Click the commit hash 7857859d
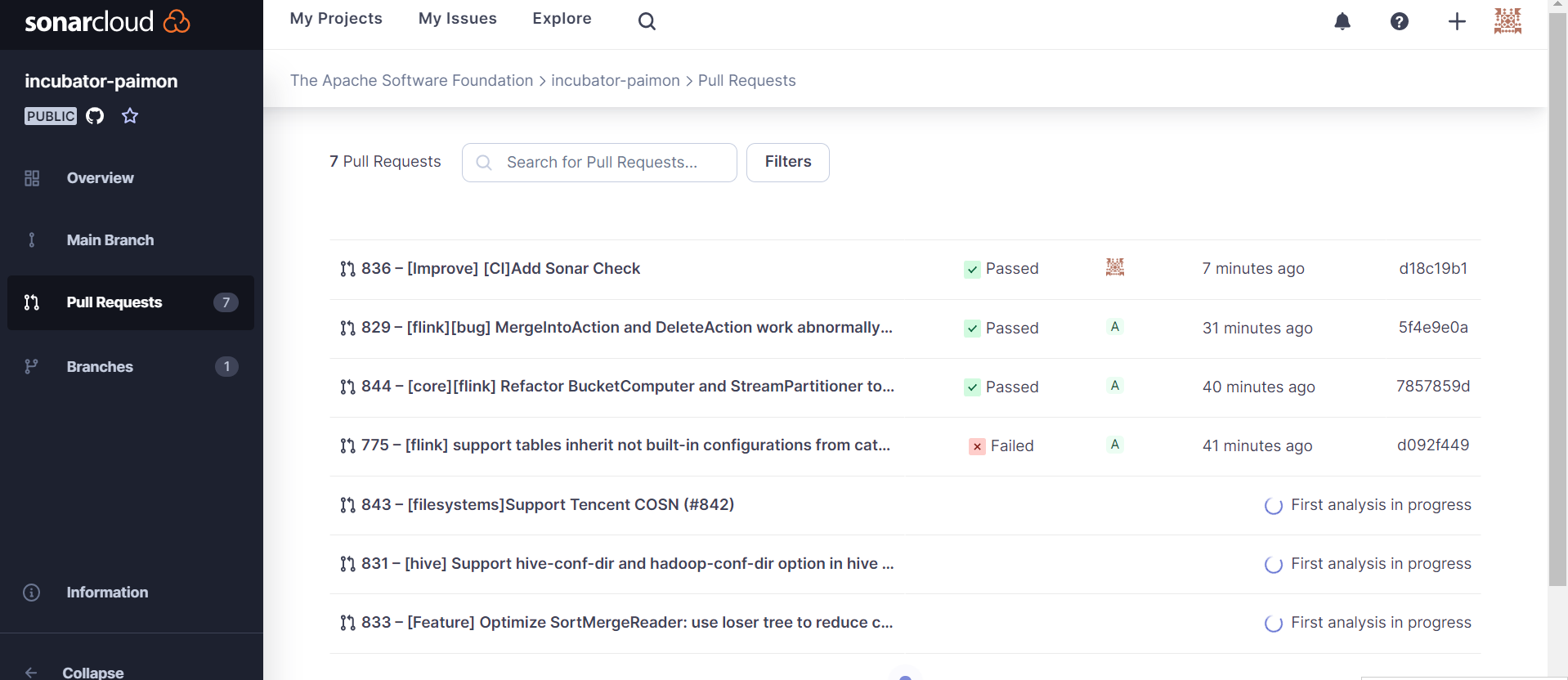This screenshot has height=680, width=1568. click(1433, 387)
